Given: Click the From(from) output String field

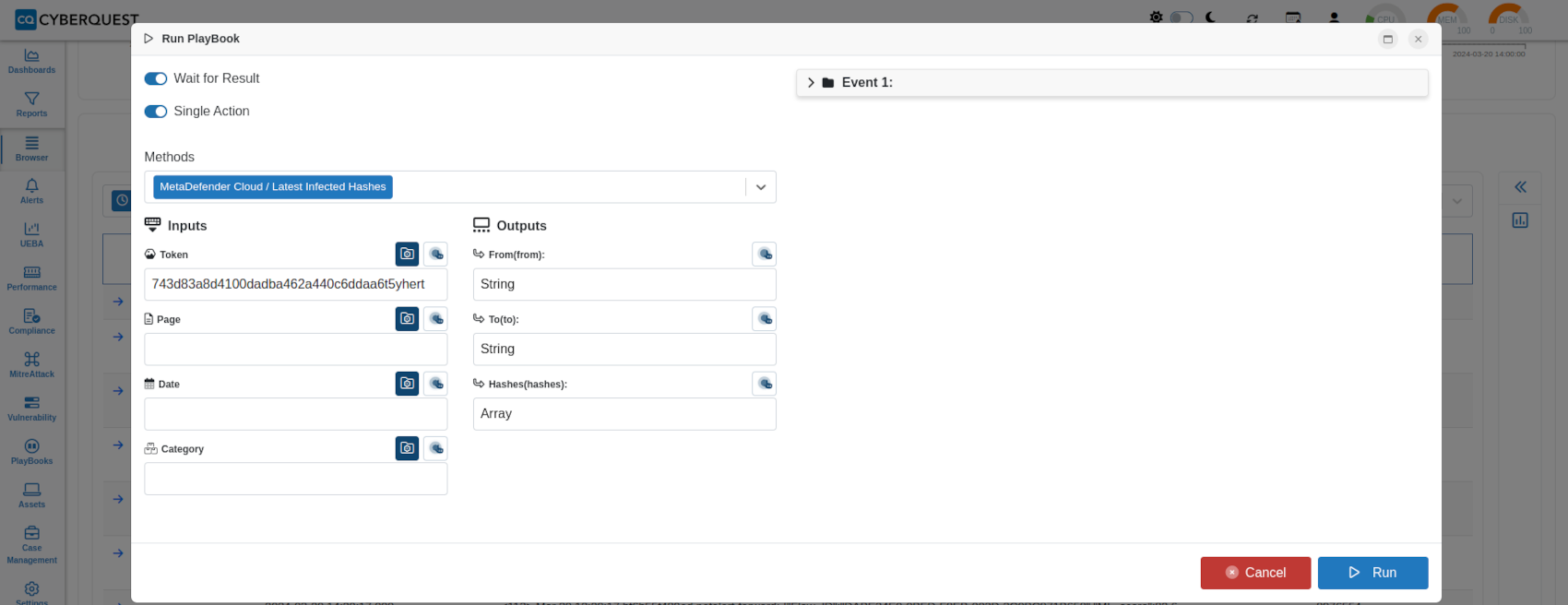Looking at the screenshot, I should click(x=624, y=284).
